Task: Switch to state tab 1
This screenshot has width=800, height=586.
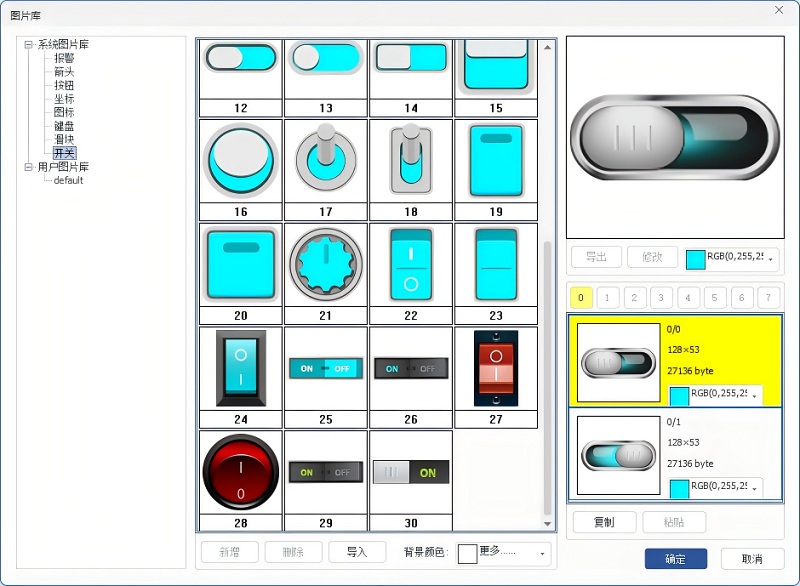Action: click(607, 298)
